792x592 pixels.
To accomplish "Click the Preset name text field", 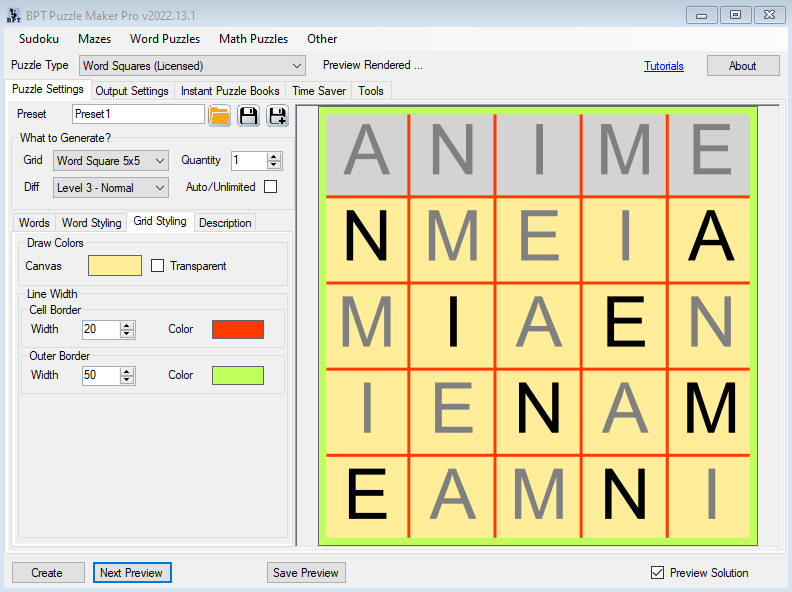I will 138,114.
